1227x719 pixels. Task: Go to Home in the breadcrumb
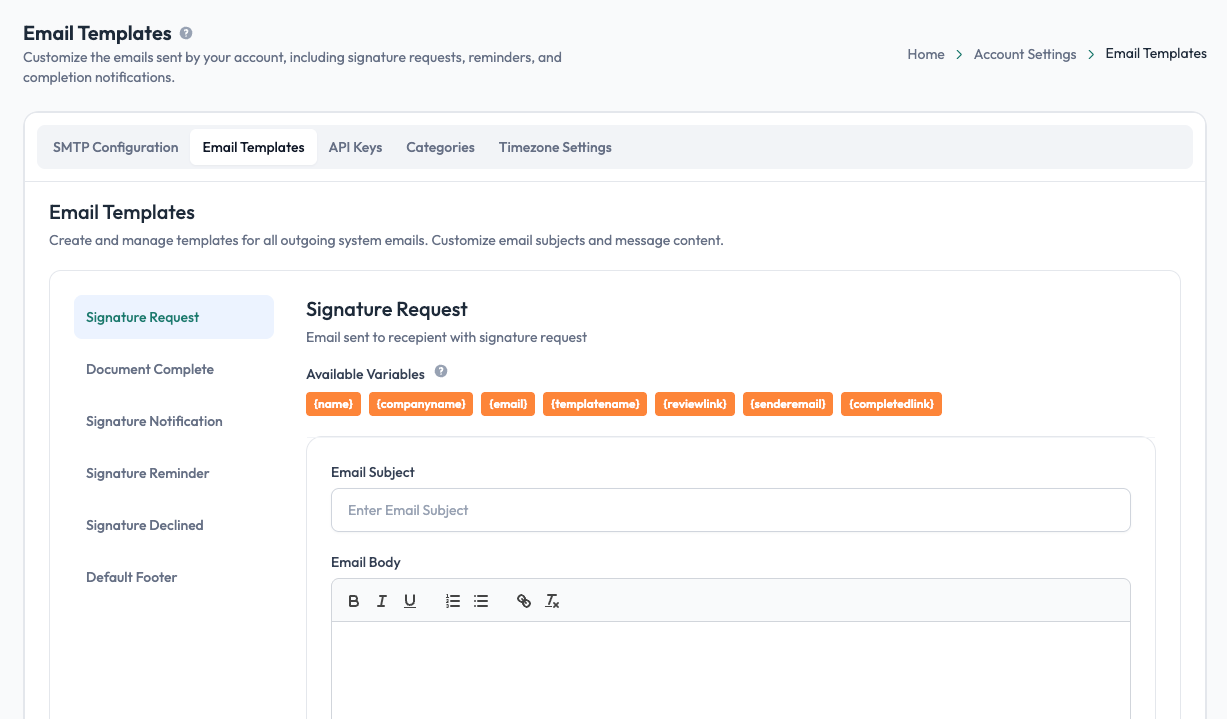click(926, 54)
